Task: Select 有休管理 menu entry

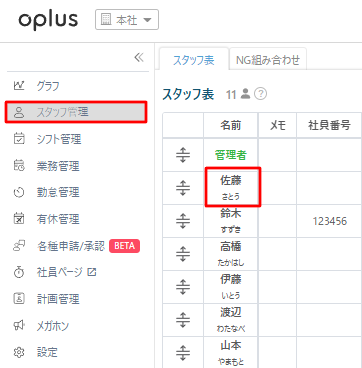Action: tap(47, 219)
